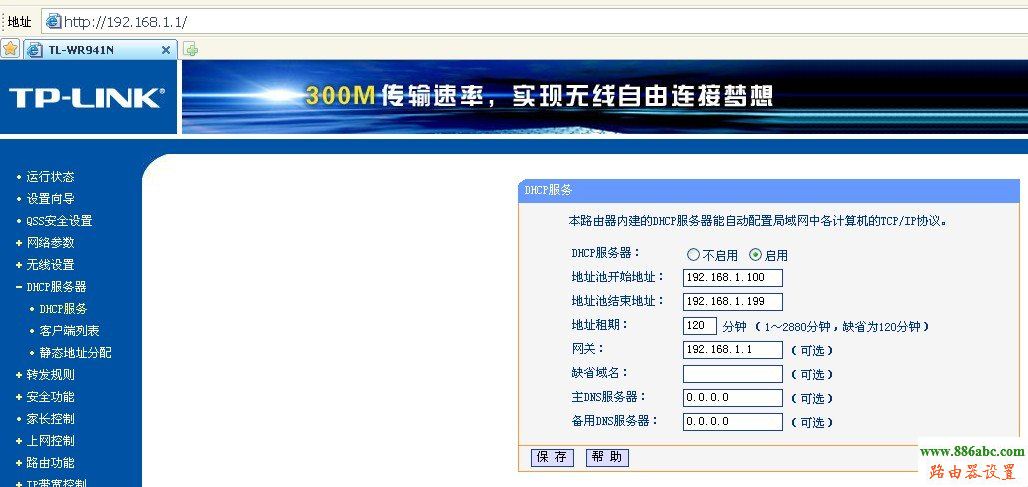Screen dimensions: 1028x487
Task: Select the 启用 radio button
Action: [x=755, y=255]
